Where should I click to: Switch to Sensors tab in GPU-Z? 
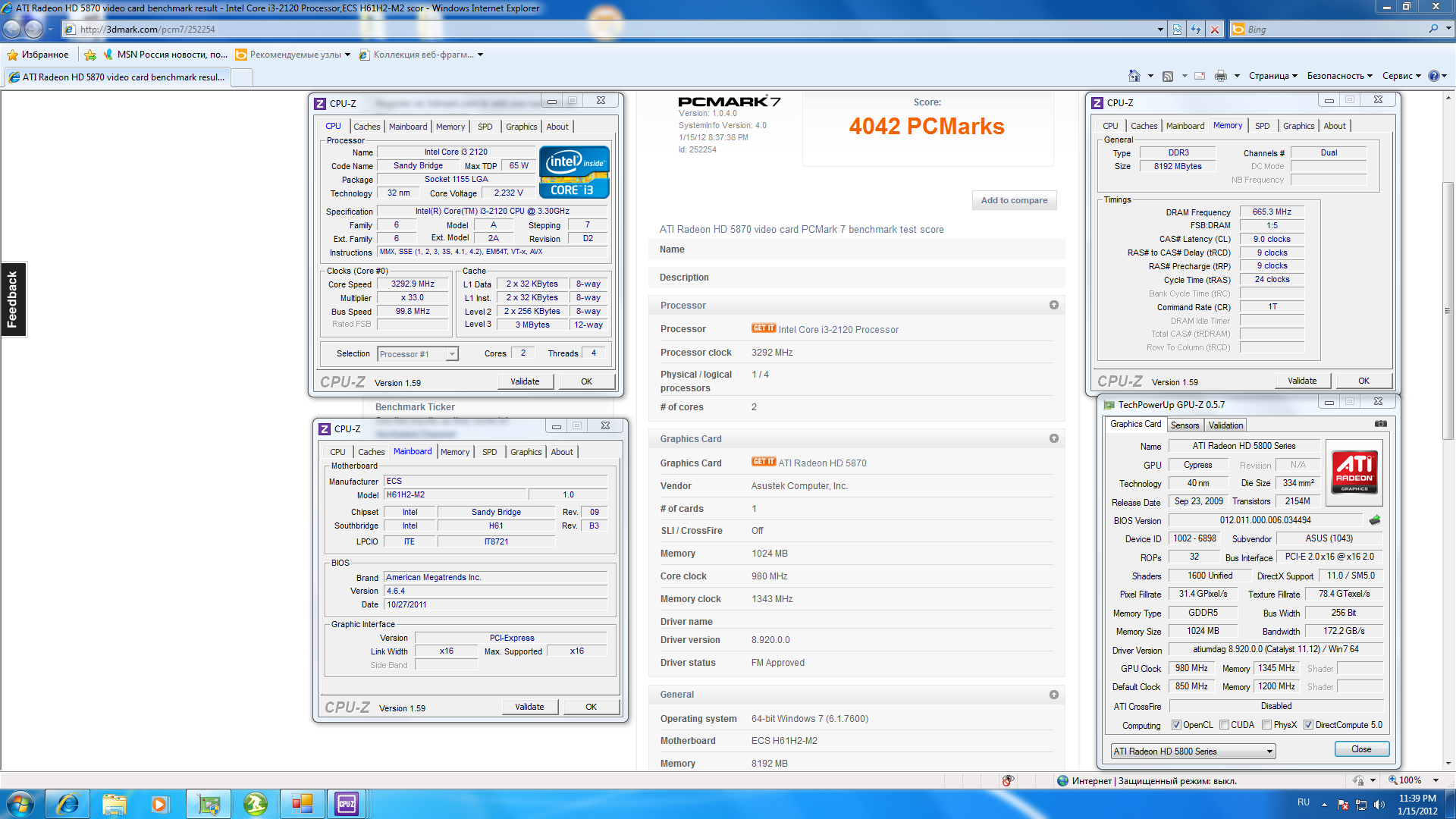[x=1185, y=425]
